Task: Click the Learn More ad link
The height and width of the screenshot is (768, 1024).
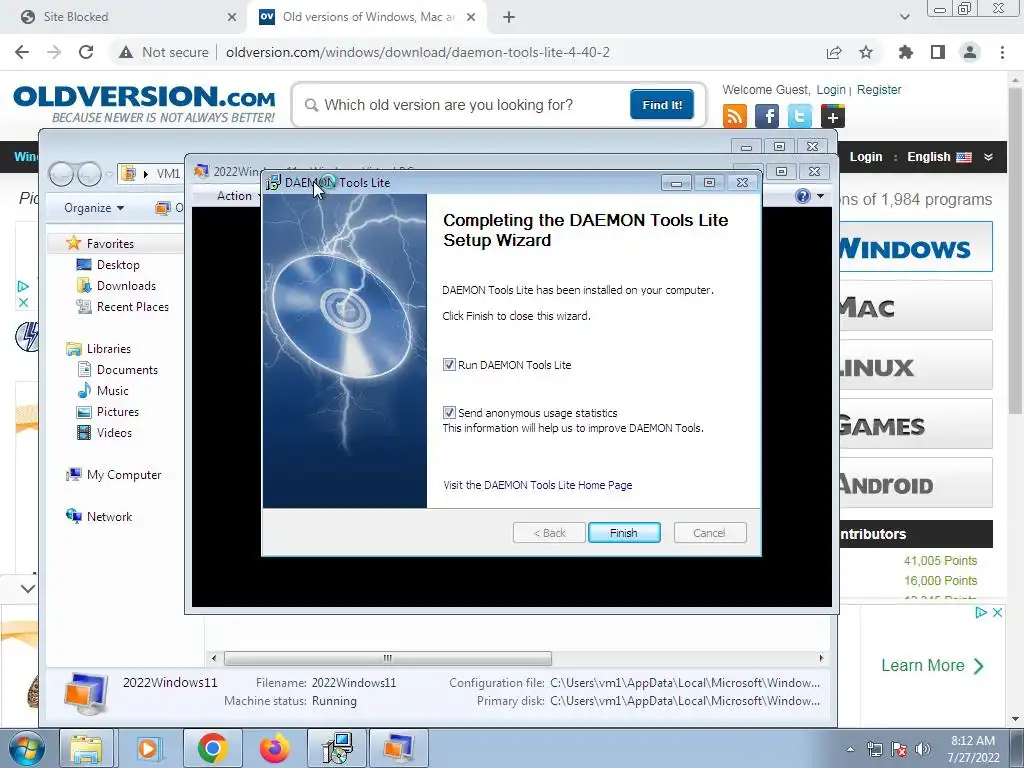Action: (932, 665)
